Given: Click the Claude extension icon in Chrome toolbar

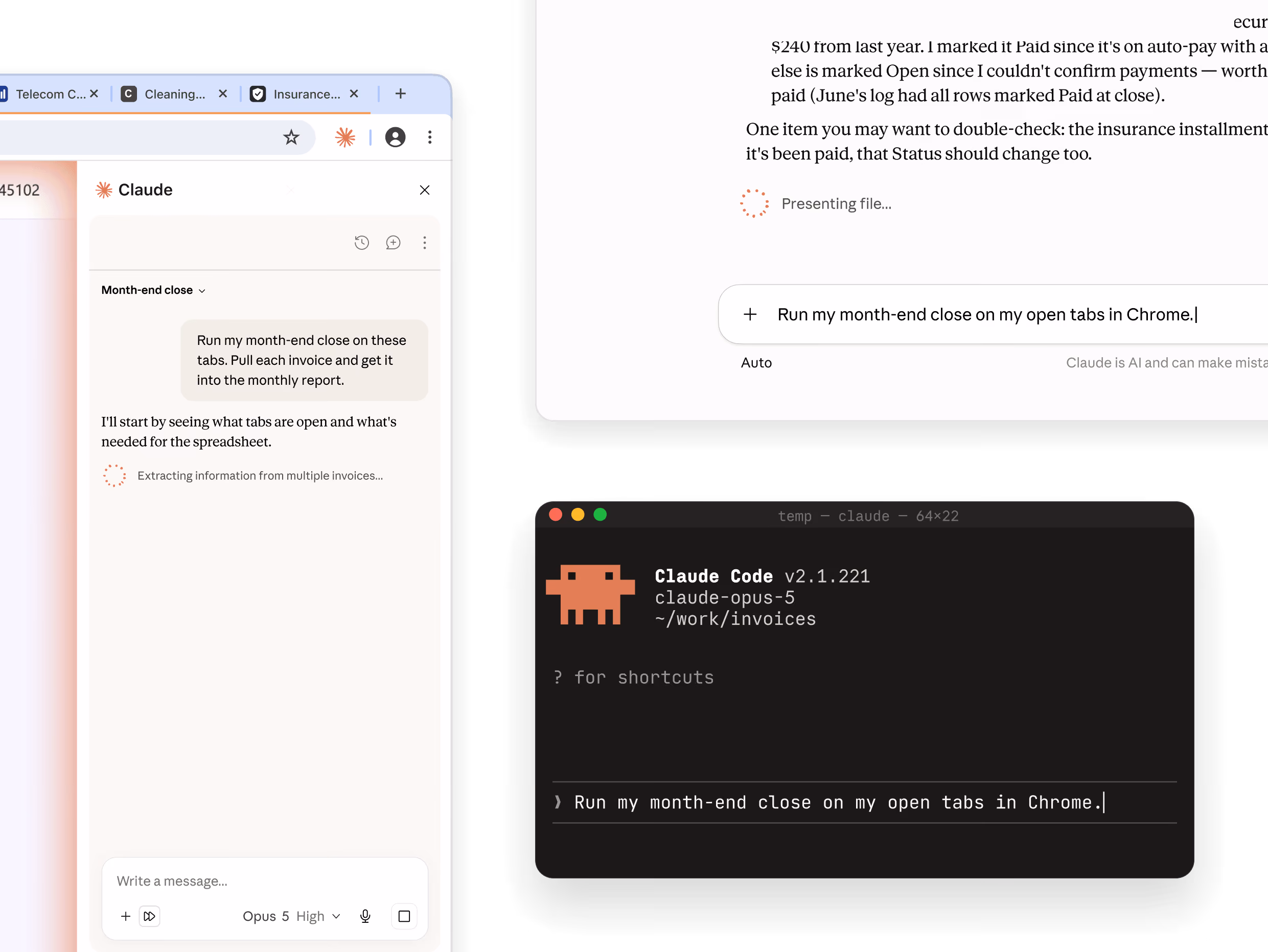Looking at the screenshot, I should tap(345, 137).
